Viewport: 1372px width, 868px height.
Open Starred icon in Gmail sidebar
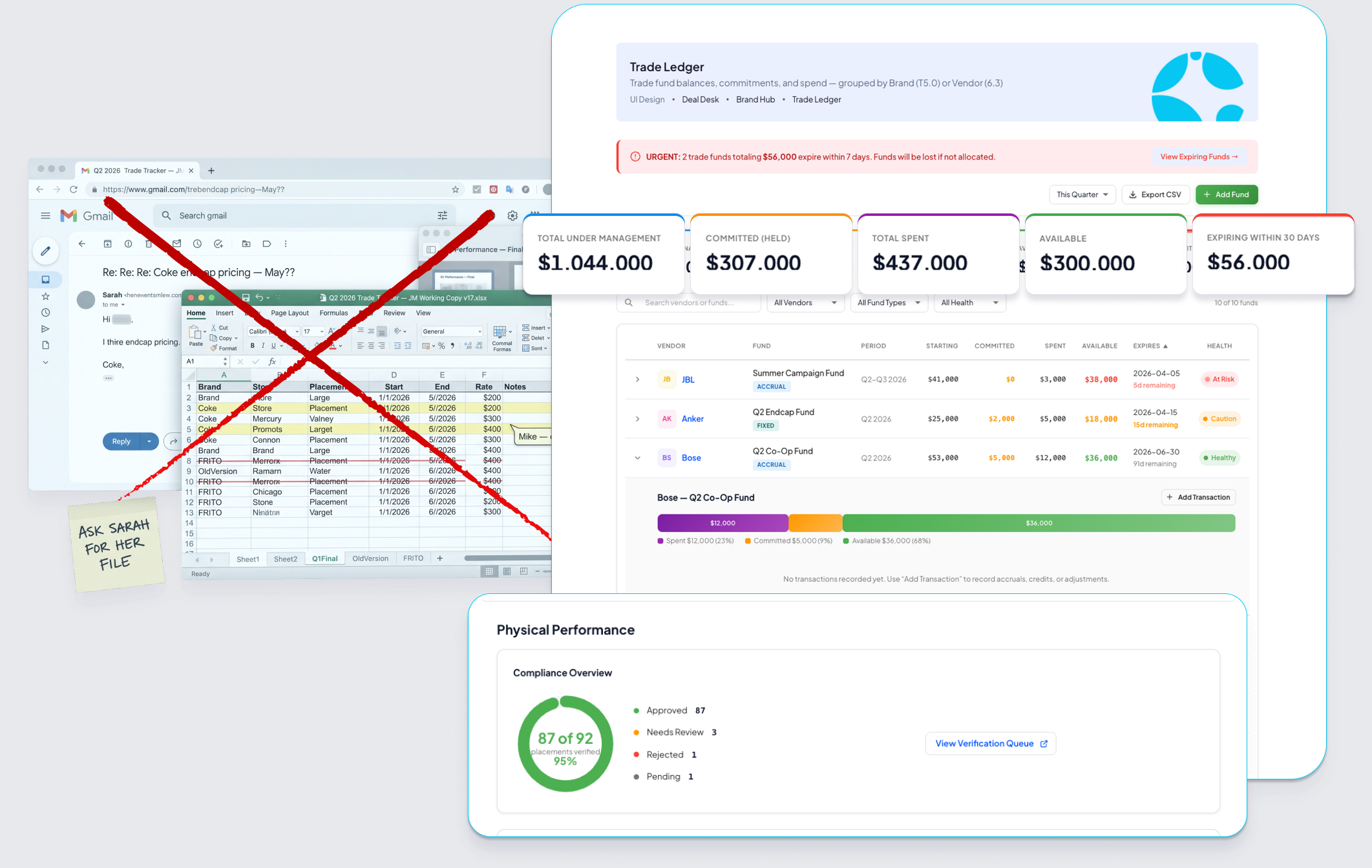pyautogui.click(x=45, y=297)
